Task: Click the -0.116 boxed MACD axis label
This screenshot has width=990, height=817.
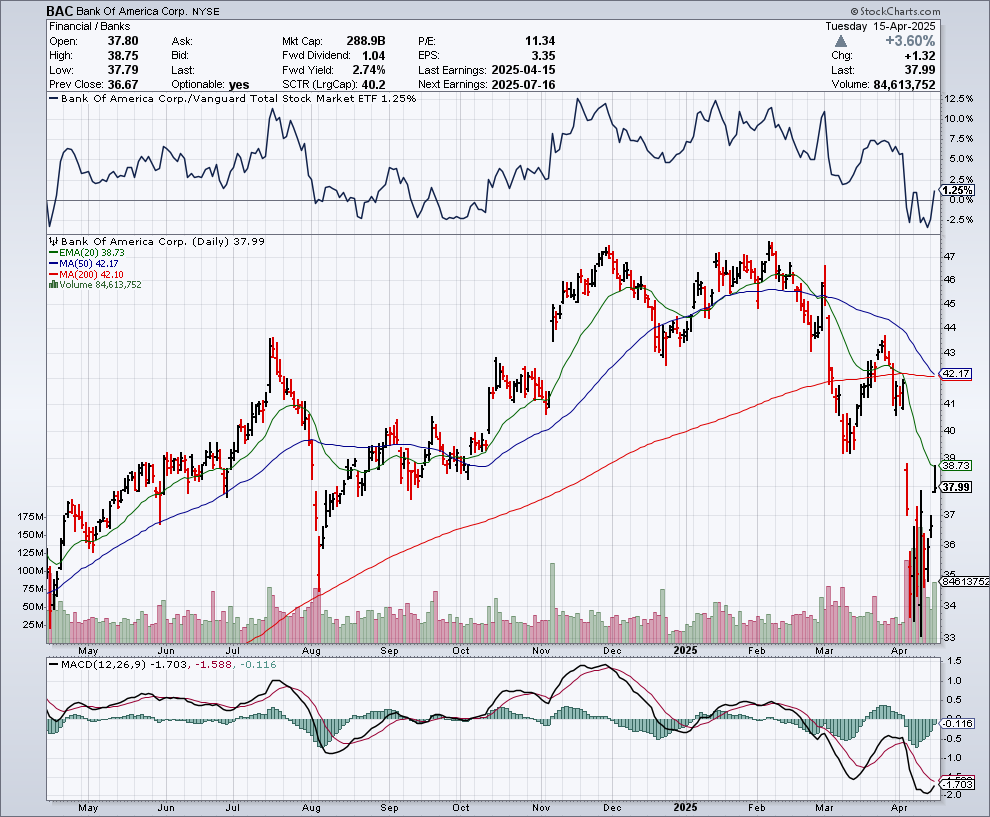Action: pyautogui.click(x=958, y=724)
